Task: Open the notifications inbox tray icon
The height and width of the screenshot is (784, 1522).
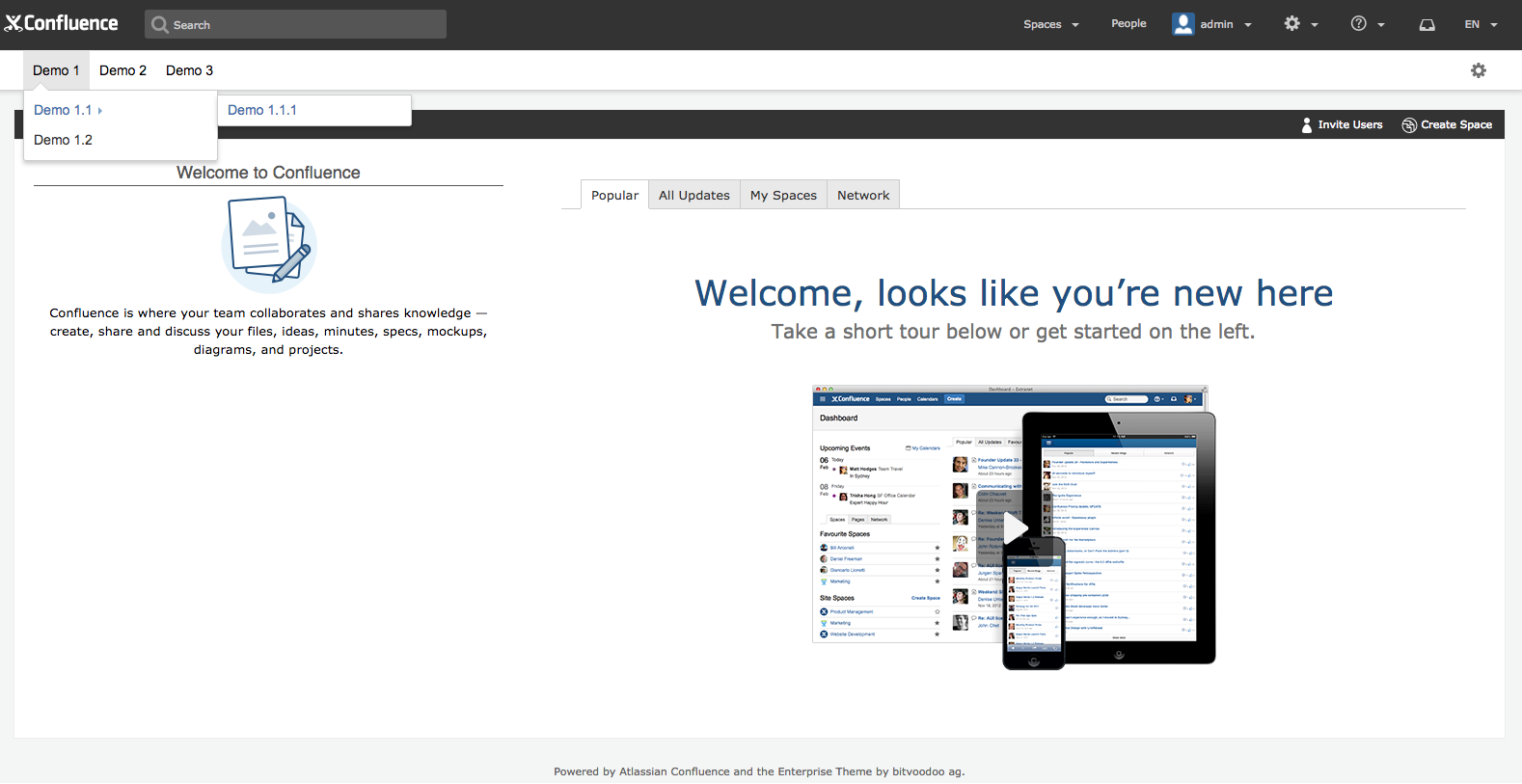Action: [x=1427, y=24]
